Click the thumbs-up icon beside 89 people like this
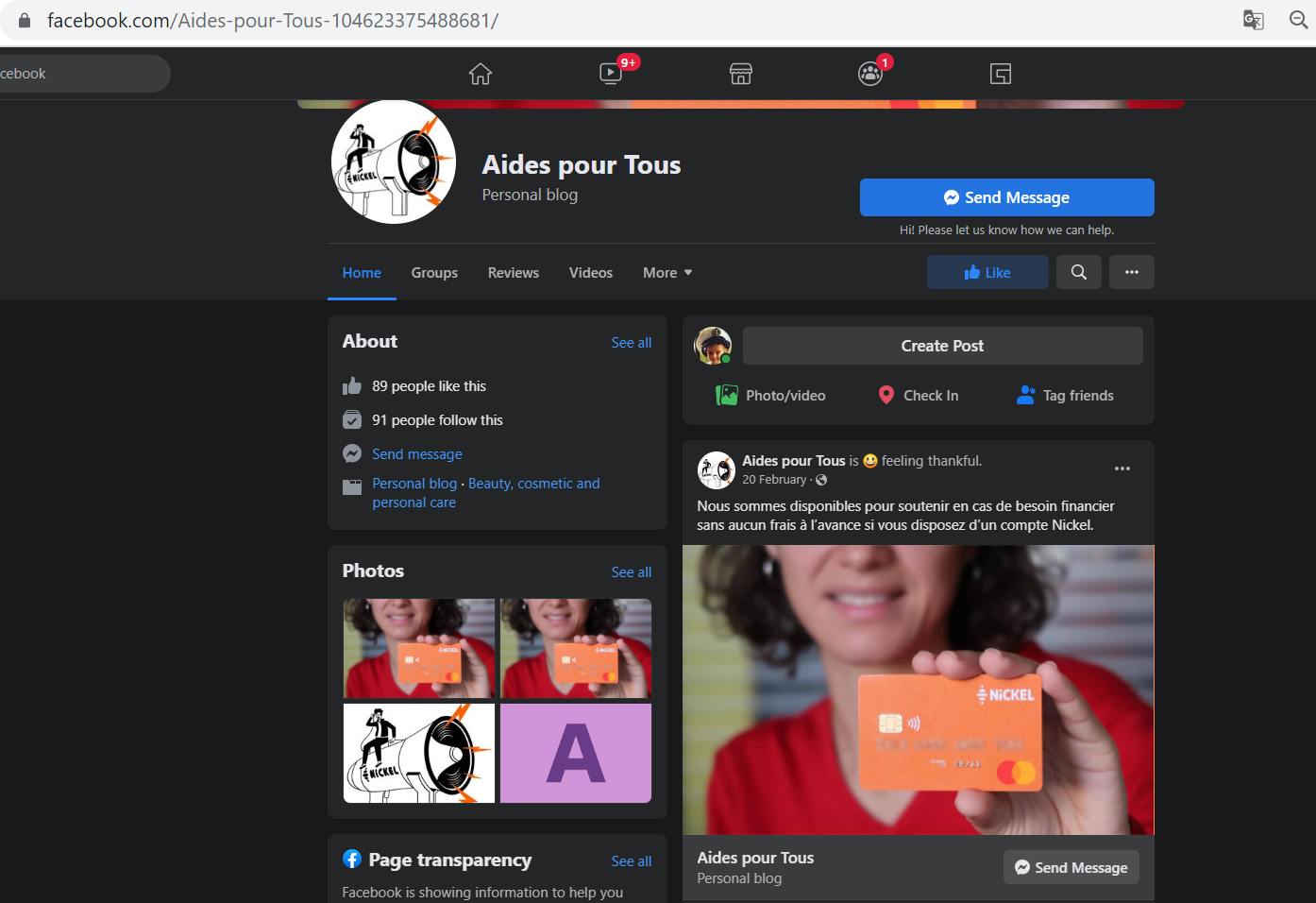 (x=352, y=385)
